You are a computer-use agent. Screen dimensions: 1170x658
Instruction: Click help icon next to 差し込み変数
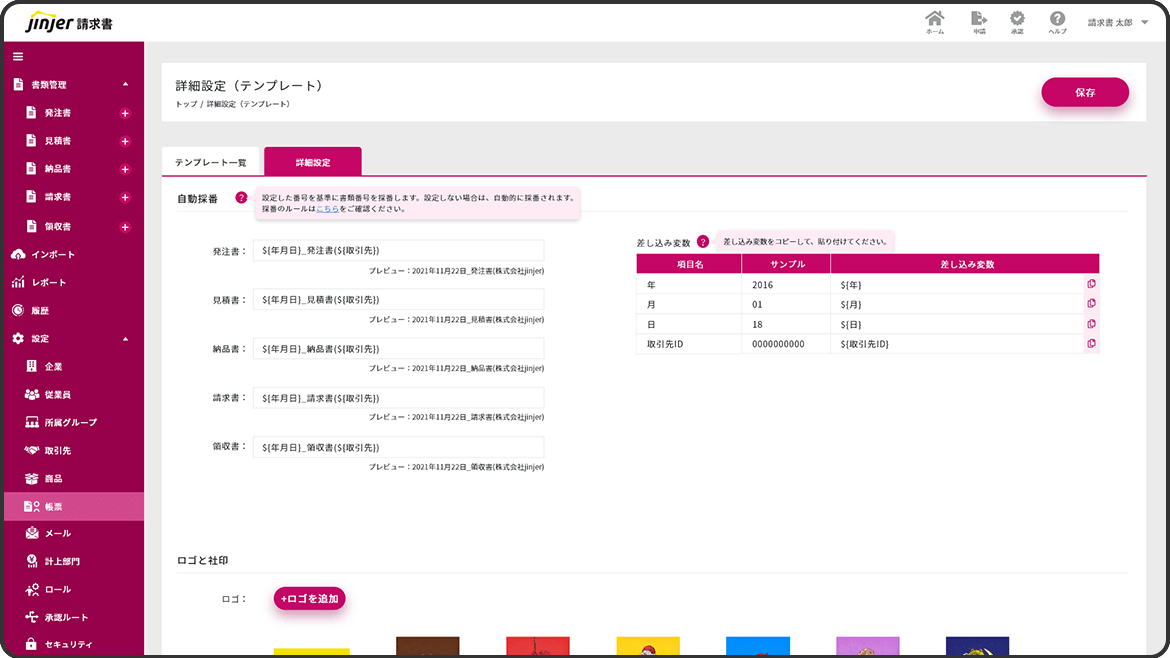(703, 242)
